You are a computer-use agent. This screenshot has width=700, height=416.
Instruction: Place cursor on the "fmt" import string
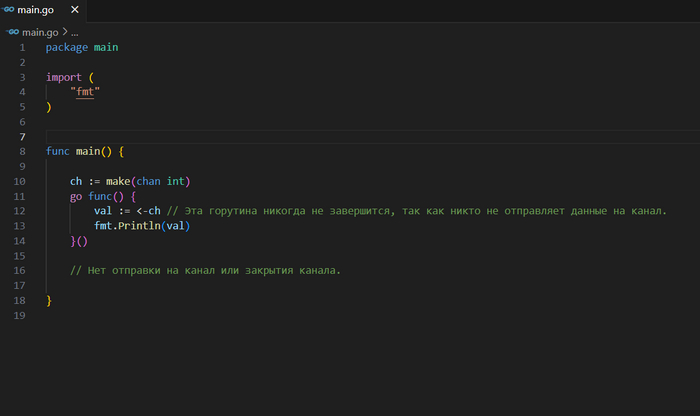[88, 92]
